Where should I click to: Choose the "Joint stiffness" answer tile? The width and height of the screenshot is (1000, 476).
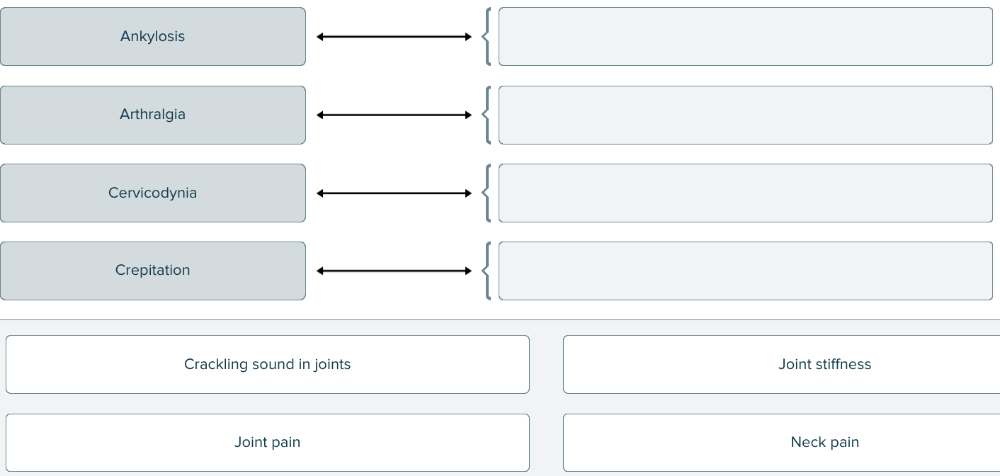click(781, 364)
